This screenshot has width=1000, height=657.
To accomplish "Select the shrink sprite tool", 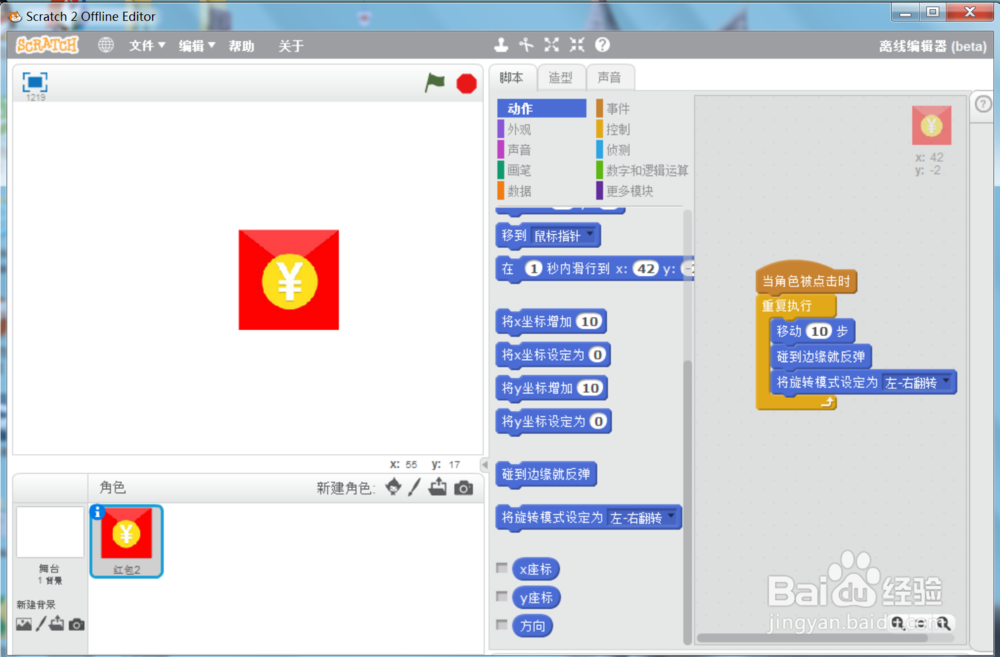I will click(576, 45).
